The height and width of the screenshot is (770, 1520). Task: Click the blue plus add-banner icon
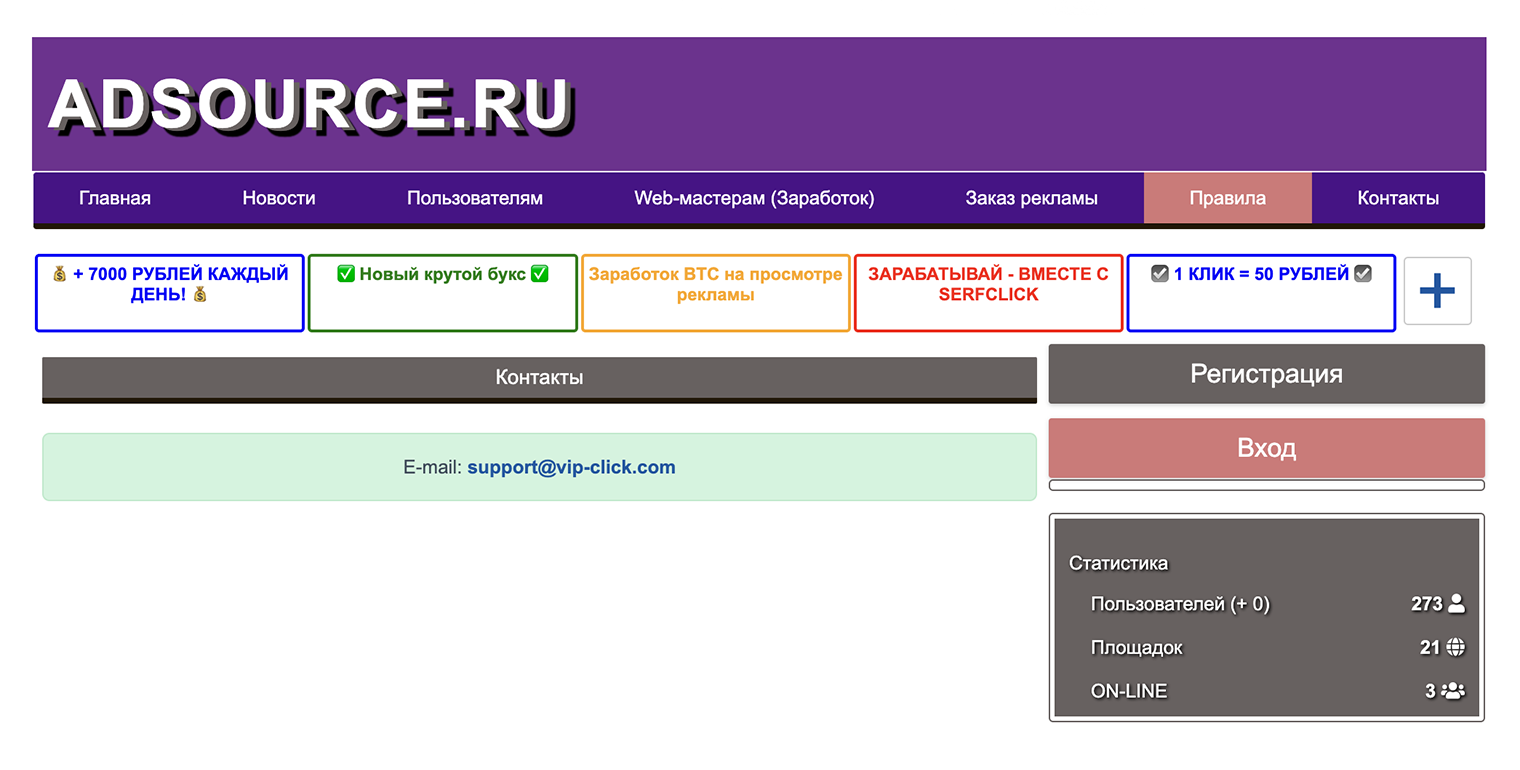(1437, 291)
